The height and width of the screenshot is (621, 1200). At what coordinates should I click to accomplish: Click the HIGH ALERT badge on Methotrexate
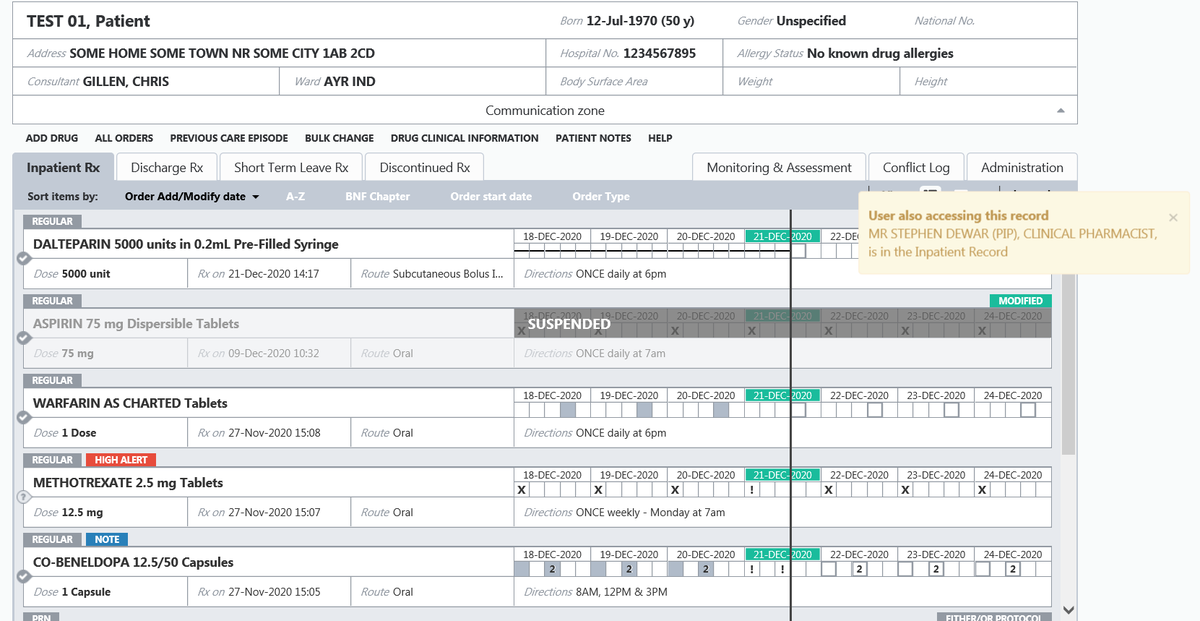pos(121,460)
